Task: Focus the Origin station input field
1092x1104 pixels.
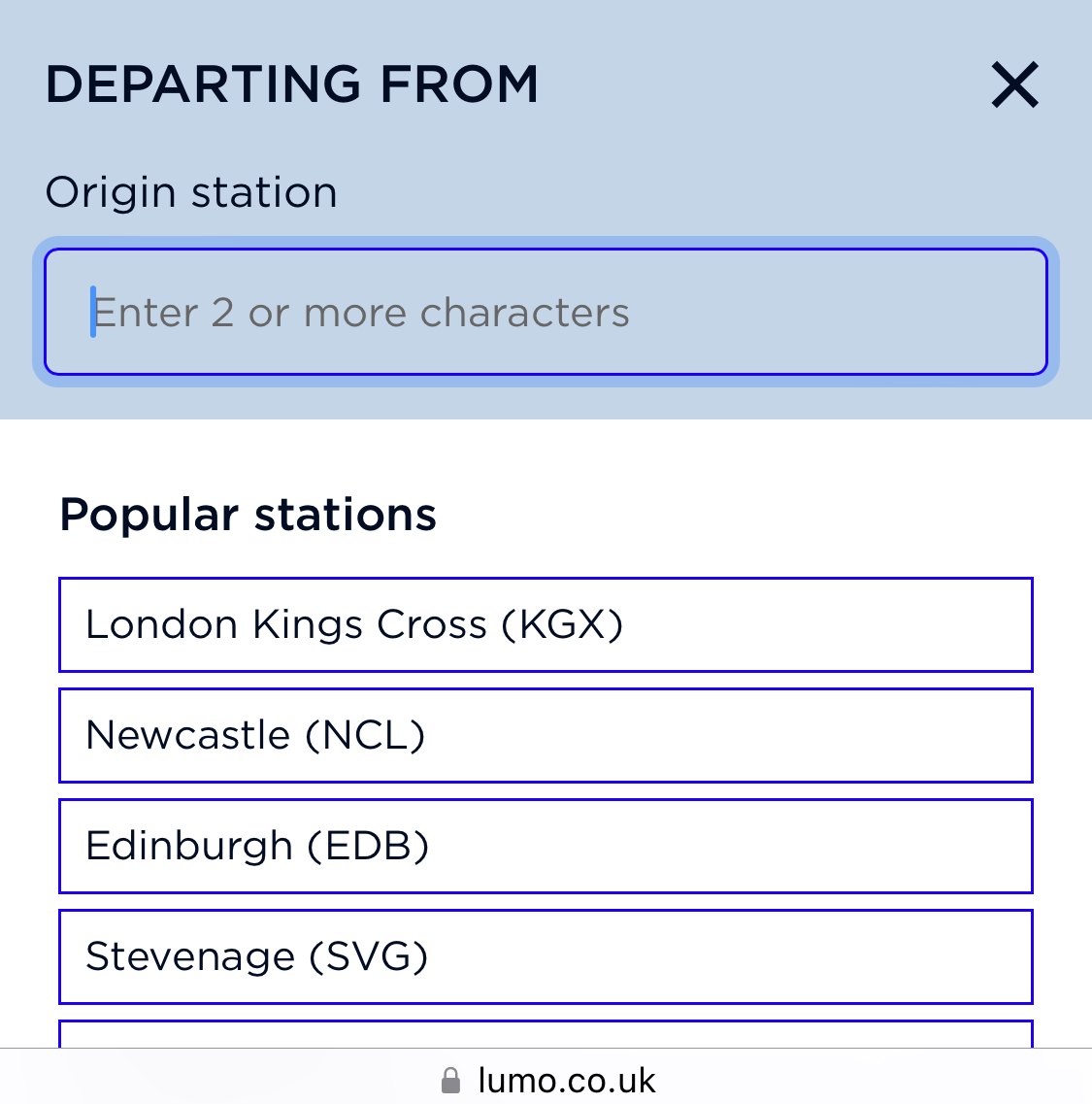Action: 546,313
